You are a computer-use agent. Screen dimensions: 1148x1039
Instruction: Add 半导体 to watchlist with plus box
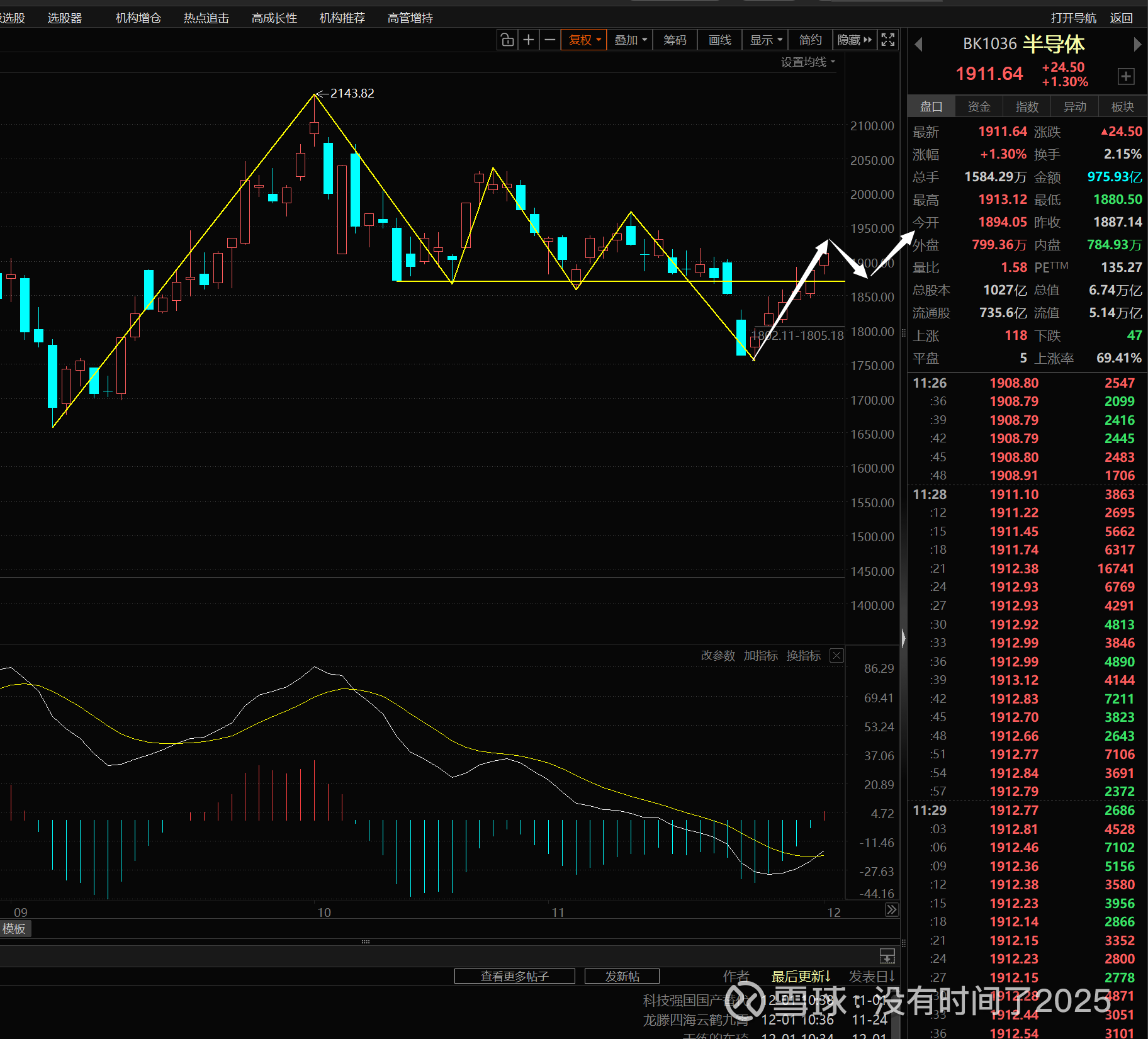(x=1126, y=76)
